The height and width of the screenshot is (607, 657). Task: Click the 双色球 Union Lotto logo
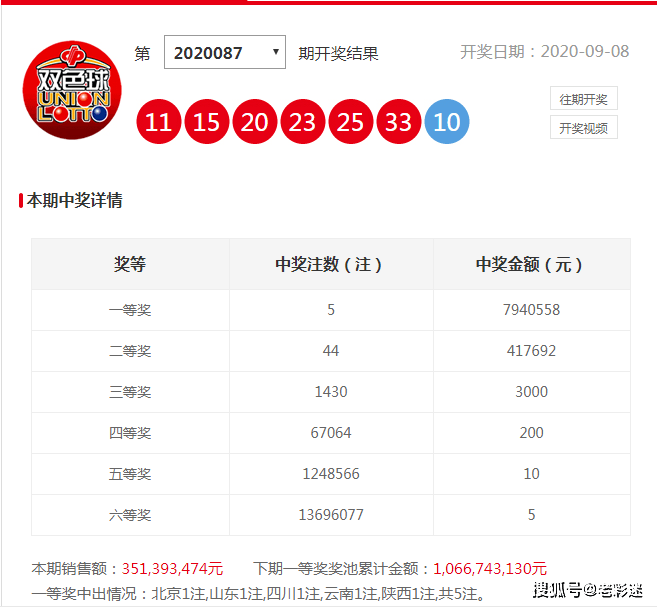pos(72,90)
